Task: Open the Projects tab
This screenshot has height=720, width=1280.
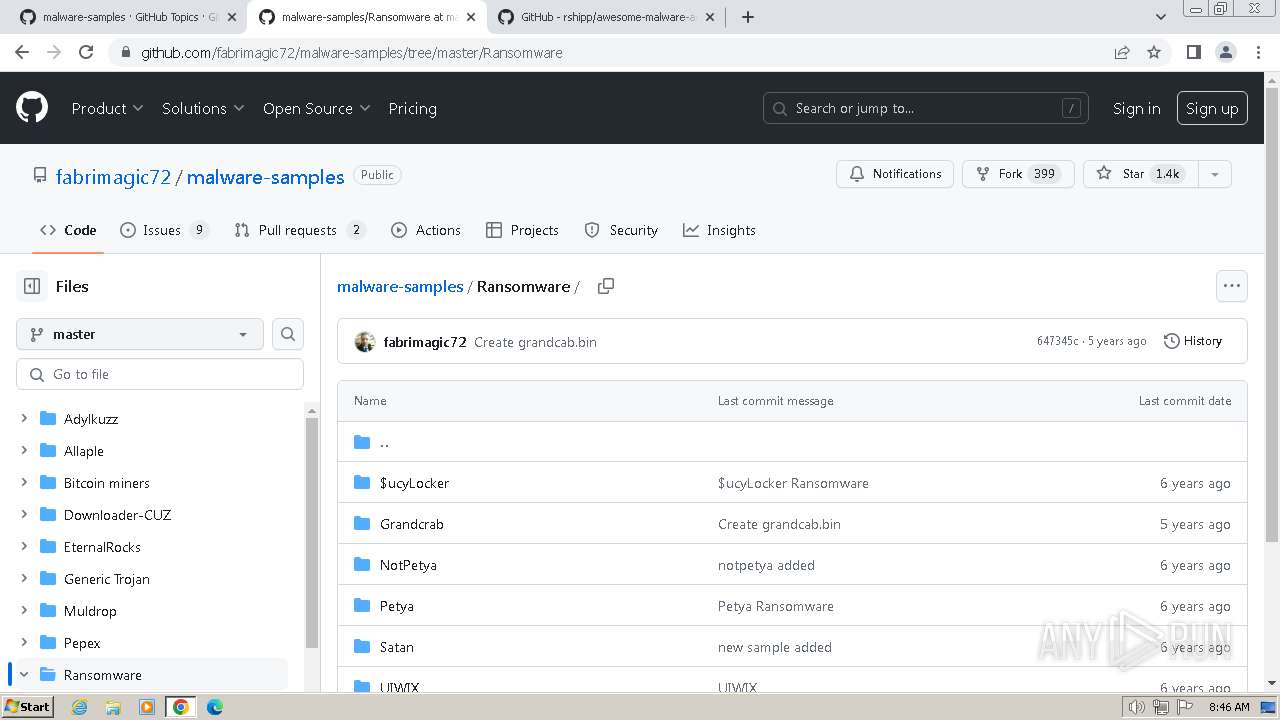Action: tap(522, 230)
